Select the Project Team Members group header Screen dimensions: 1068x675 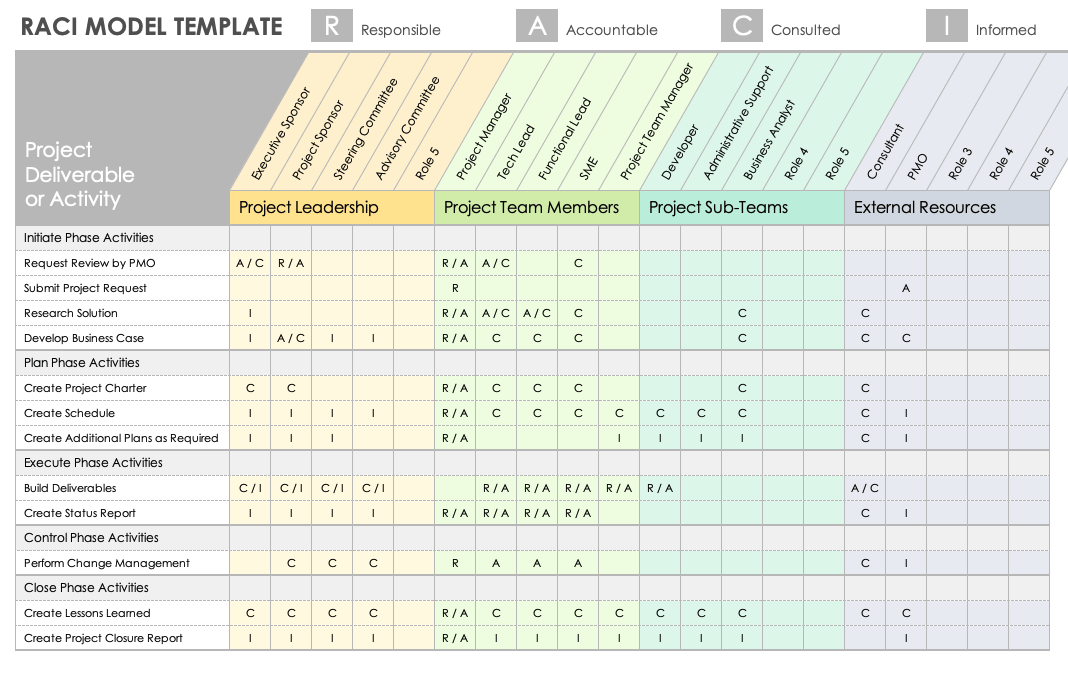(532, 208)
